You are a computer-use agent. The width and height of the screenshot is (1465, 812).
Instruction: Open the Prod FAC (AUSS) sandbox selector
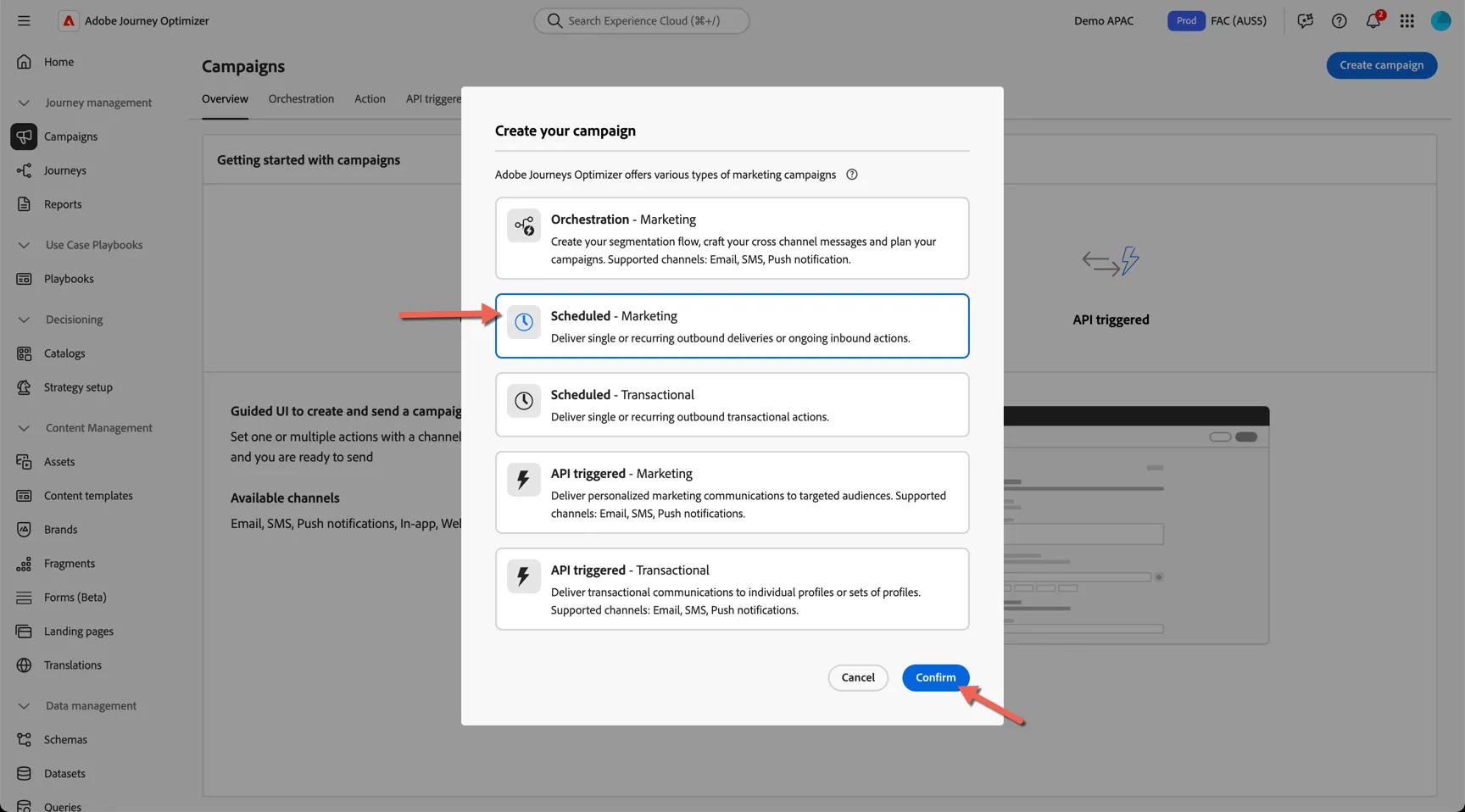(x=1217, y=20)
